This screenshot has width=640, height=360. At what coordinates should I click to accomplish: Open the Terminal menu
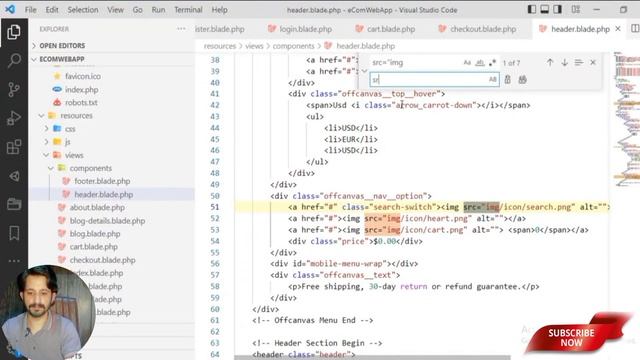coord(188,9)
